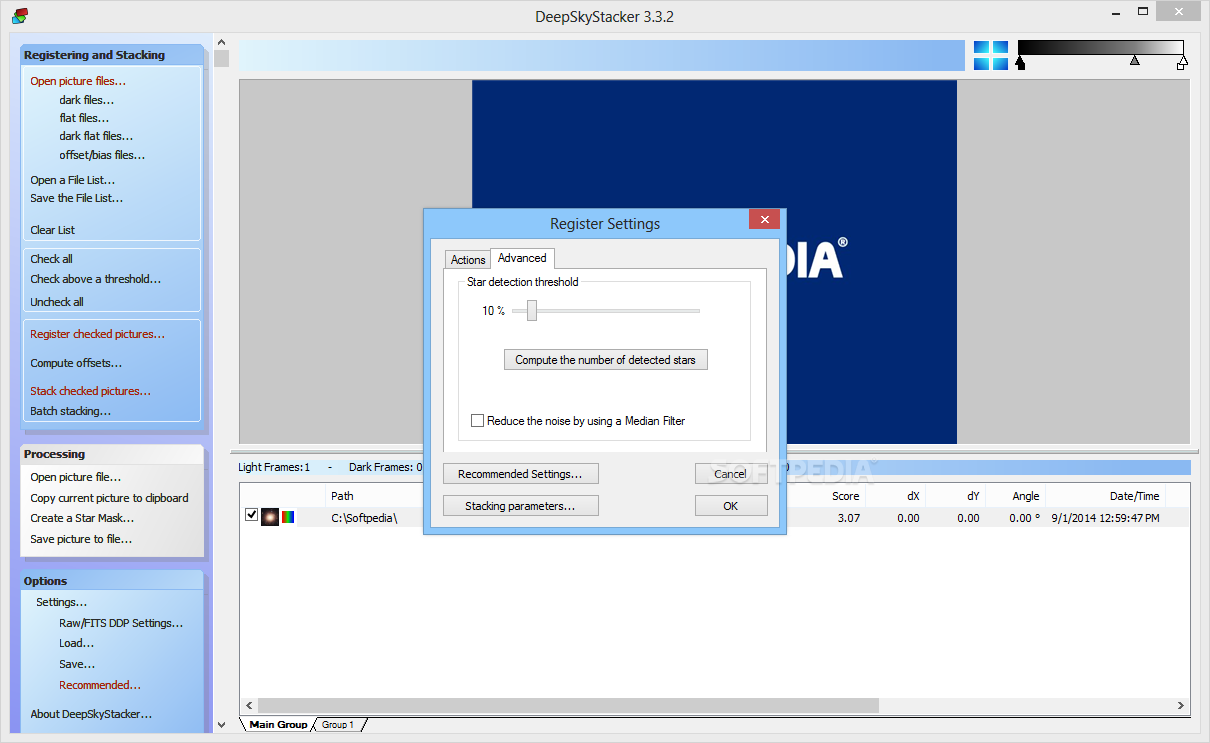Click Check above a threshold
Screen dimensions: 1210x743
96,279
